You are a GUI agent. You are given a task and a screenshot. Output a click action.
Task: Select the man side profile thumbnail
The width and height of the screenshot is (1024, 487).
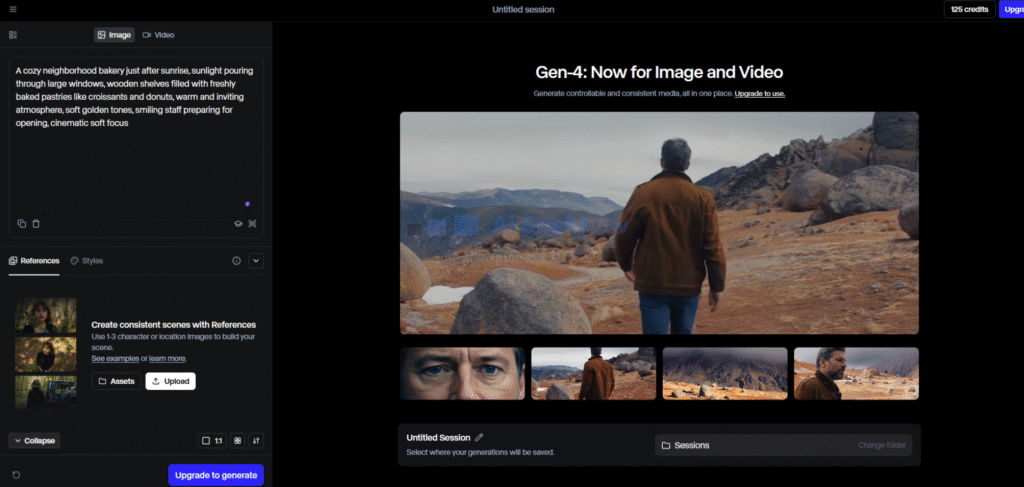point(856,373)
